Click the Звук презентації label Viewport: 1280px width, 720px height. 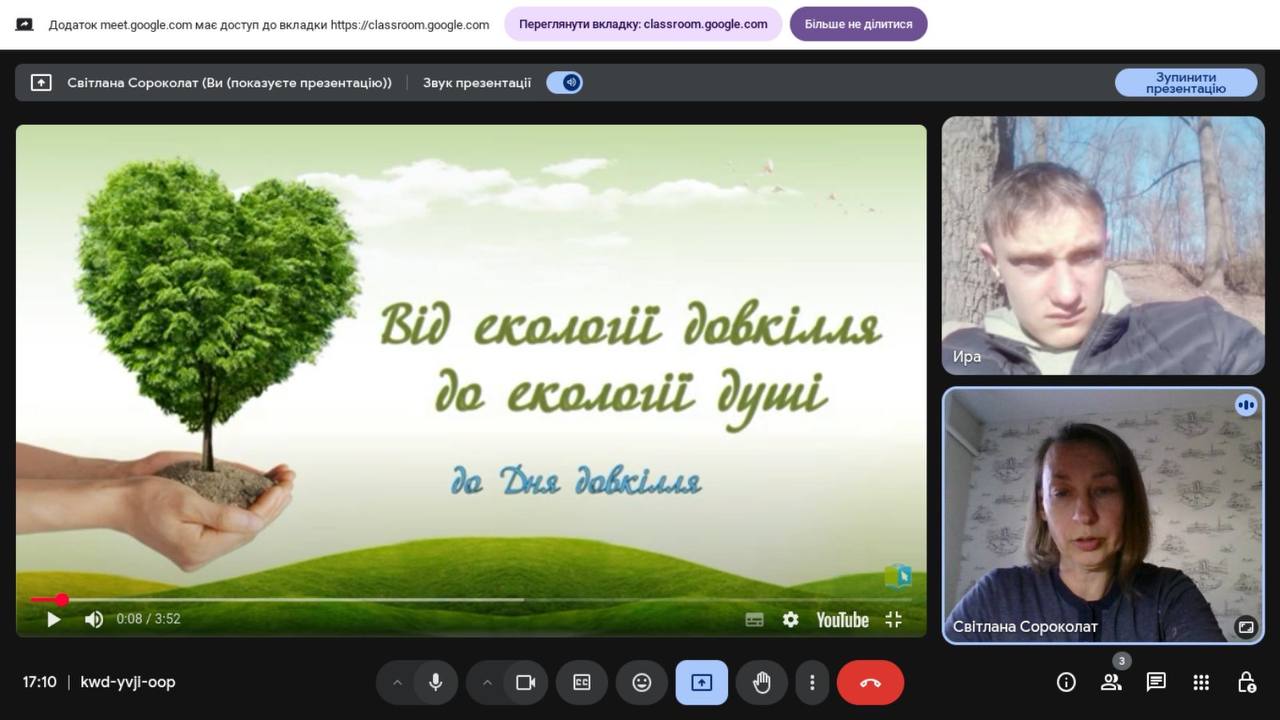point(477,83)
